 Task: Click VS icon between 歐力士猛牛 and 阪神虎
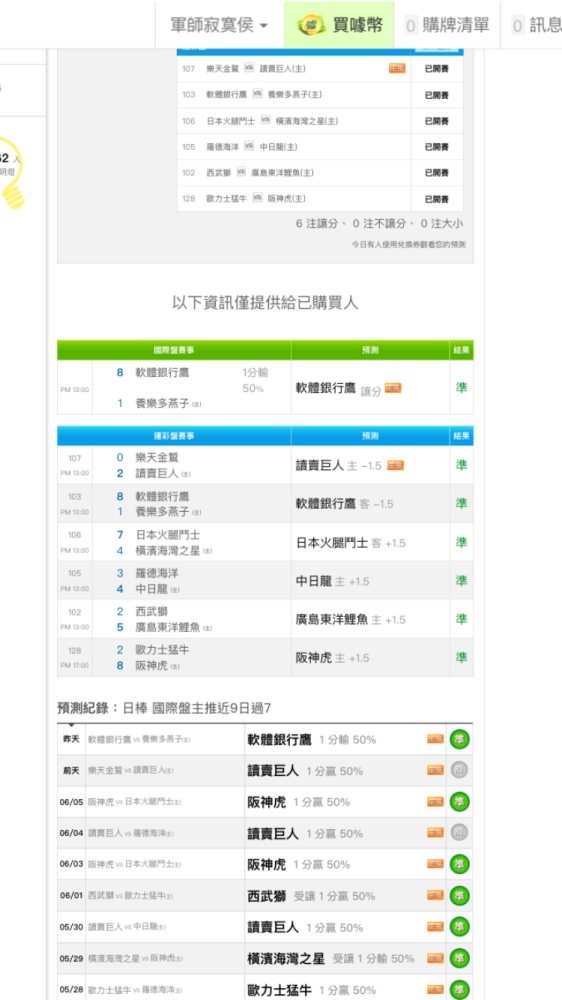257,198
